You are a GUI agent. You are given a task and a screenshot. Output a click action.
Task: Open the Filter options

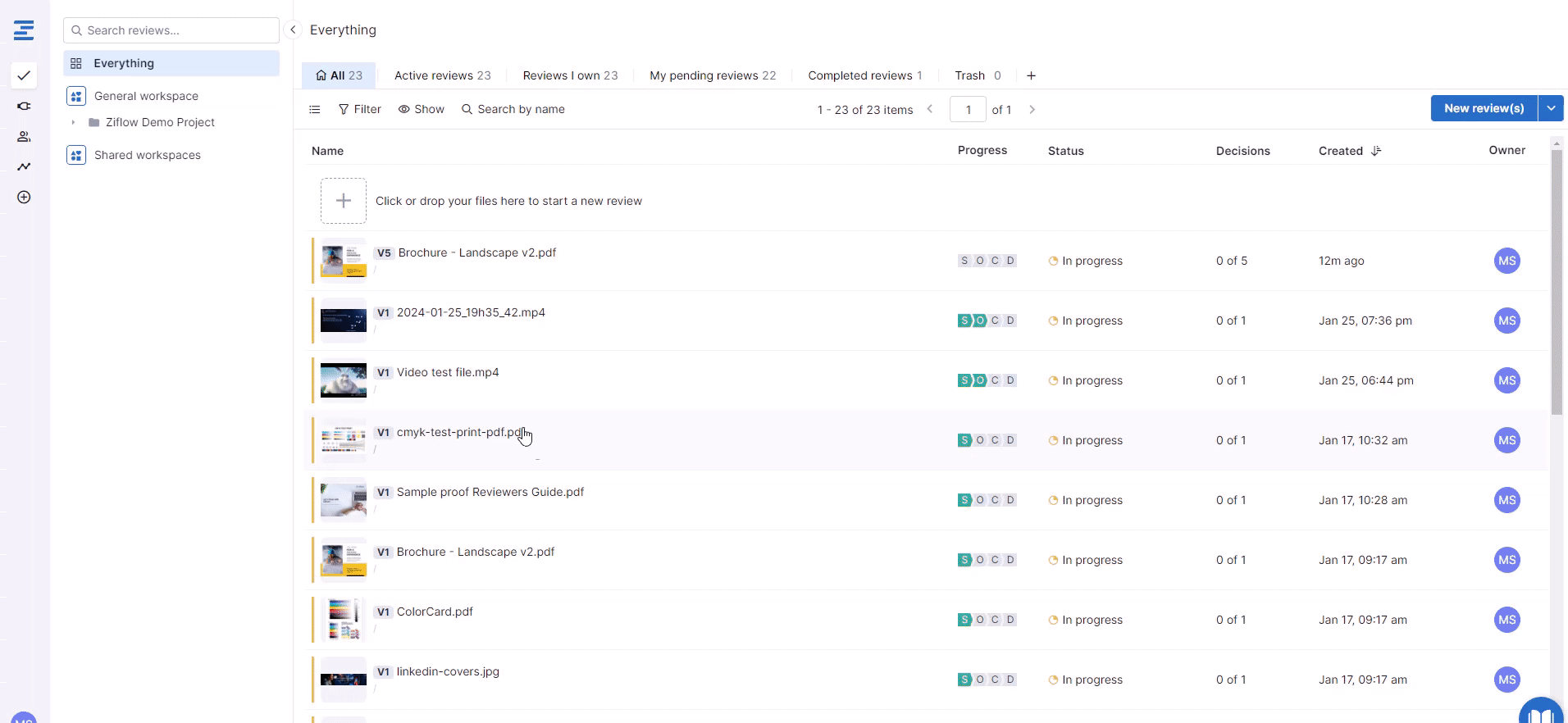click(x=359, y=109)
